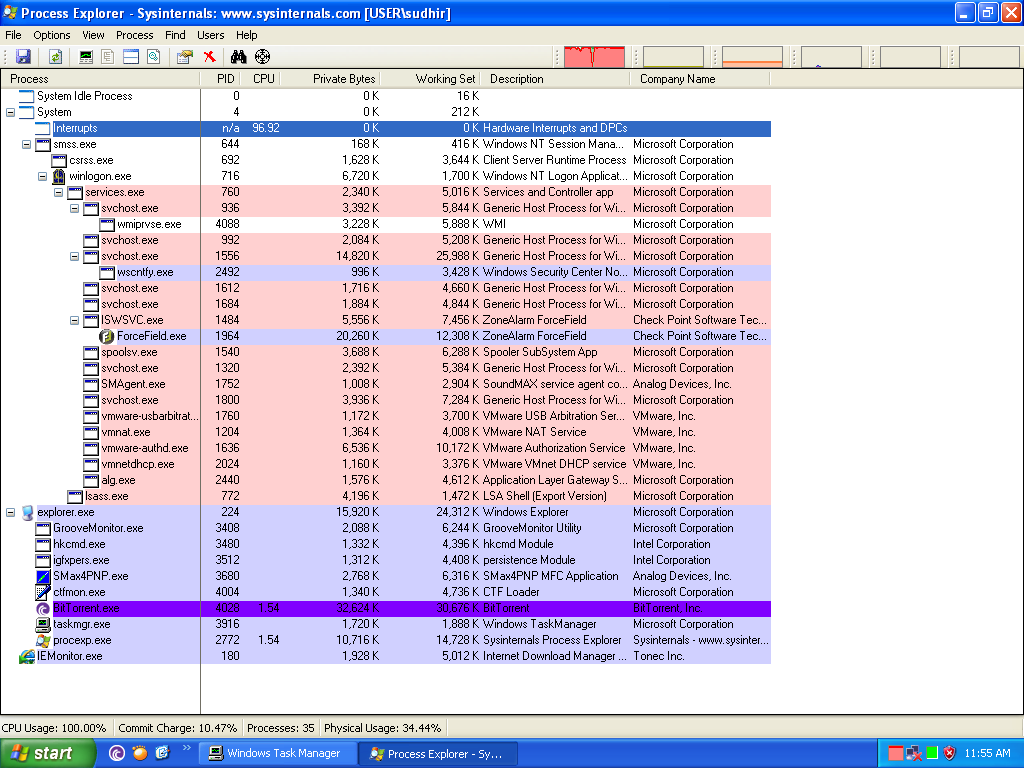Open the Users menu
This screenshot has height=768, width=1024.
pyautogui.click(x=211, y=35)
